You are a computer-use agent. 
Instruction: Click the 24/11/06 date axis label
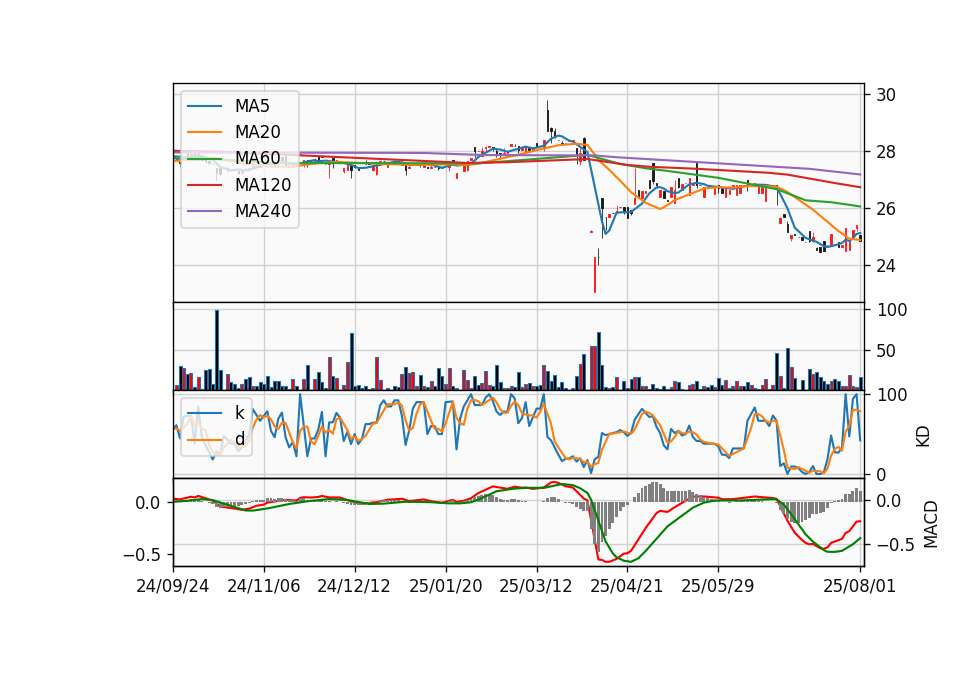[x=264, y=586]
